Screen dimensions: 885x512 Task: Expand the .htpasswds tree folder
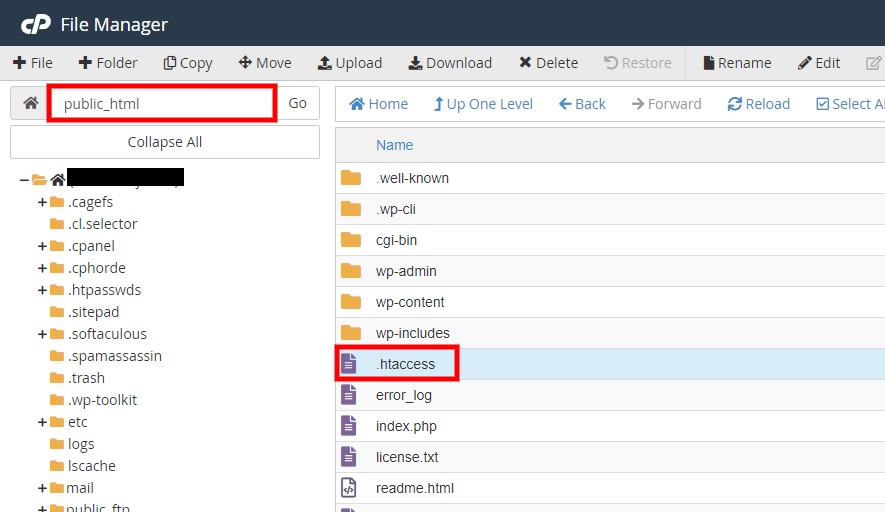tap(42, 290)
